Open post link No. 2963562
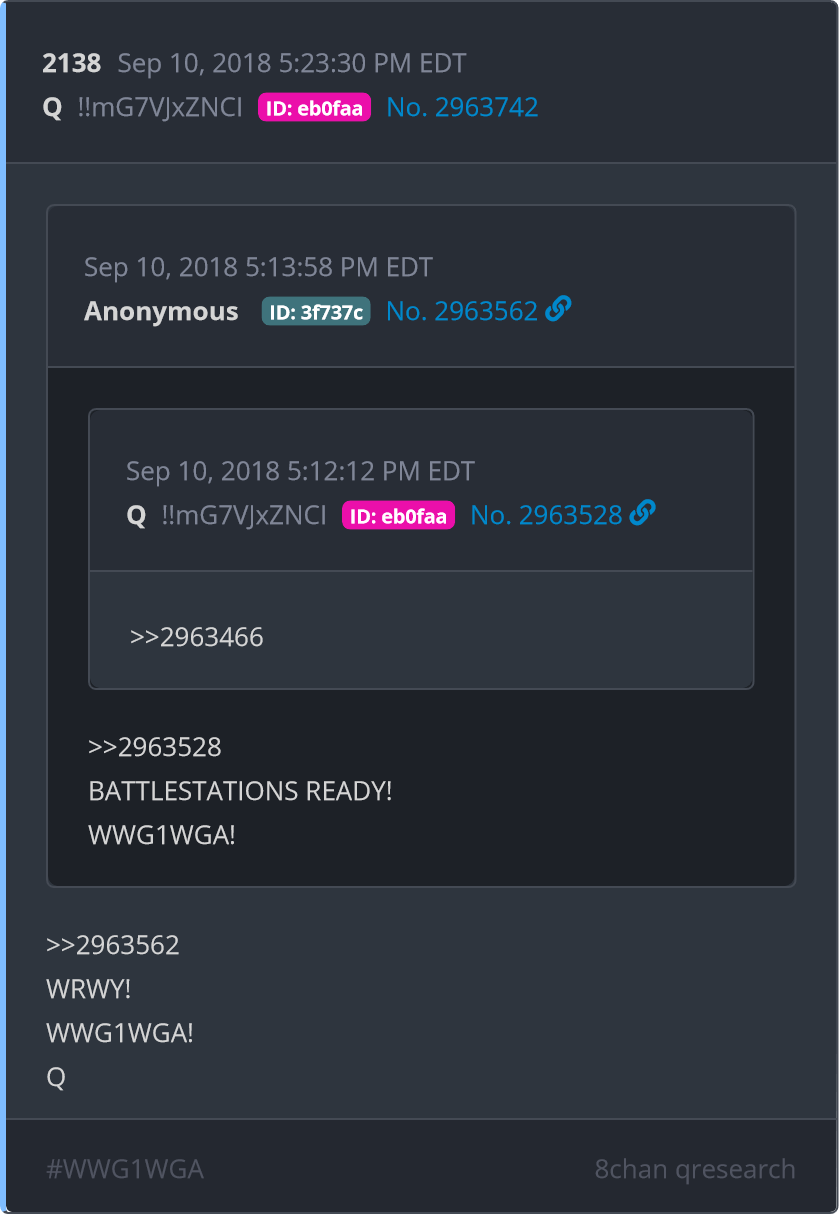Viewport: 840px width, 1214px height. (462, 311)
